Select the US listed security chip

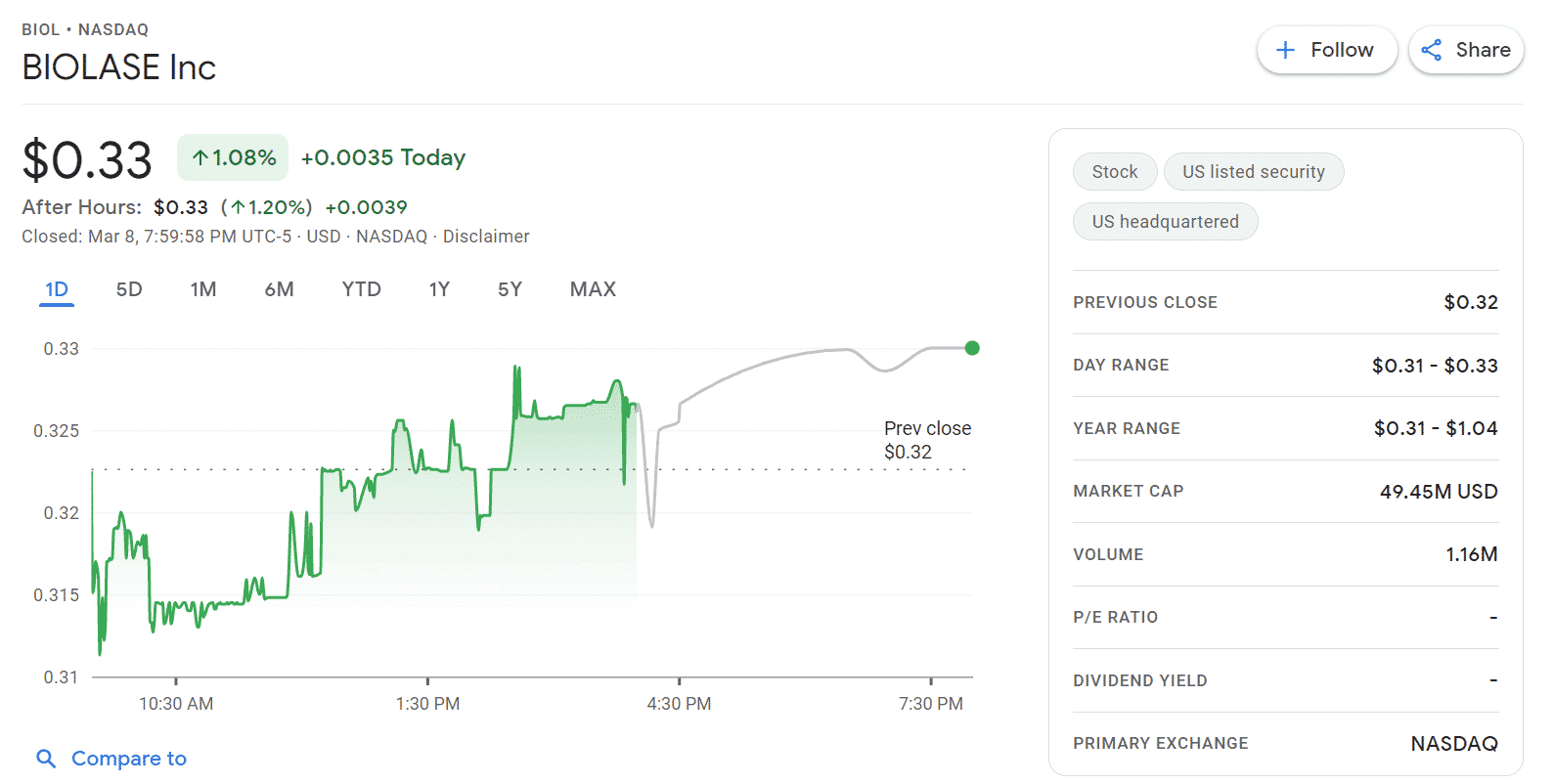[1253, 172]
